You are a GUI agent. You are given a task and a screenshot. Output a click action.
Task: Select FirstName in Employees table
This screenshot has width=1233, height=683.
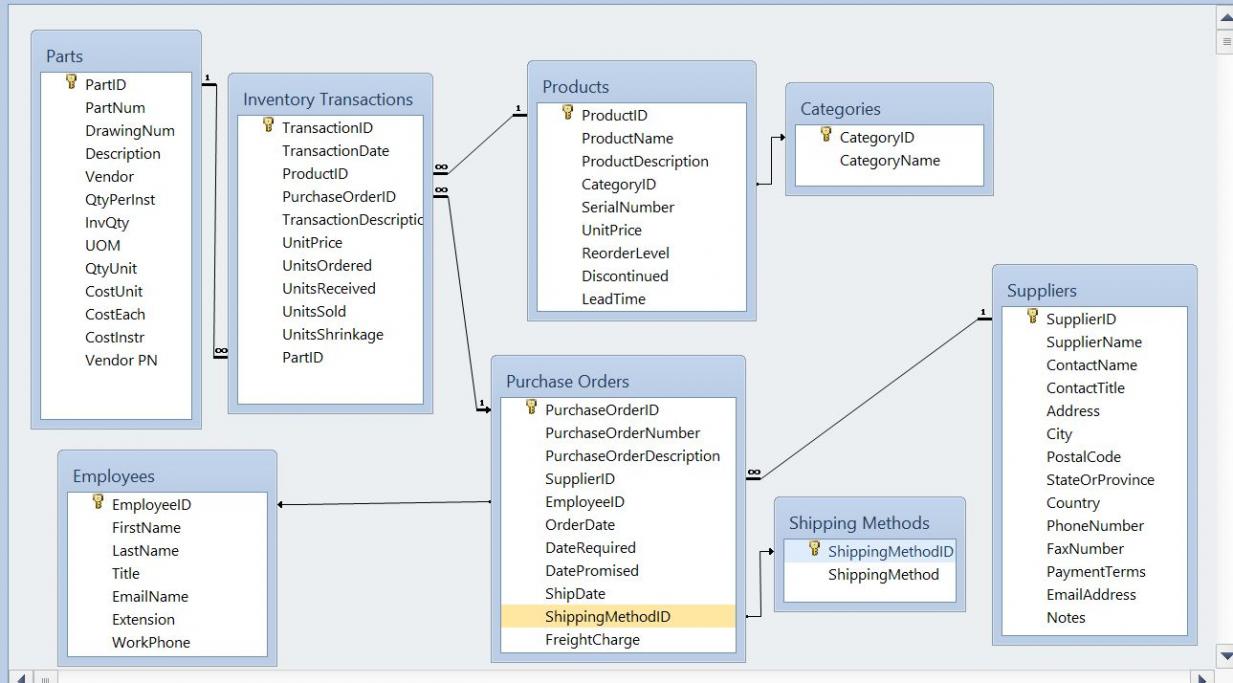click(146, 528)
